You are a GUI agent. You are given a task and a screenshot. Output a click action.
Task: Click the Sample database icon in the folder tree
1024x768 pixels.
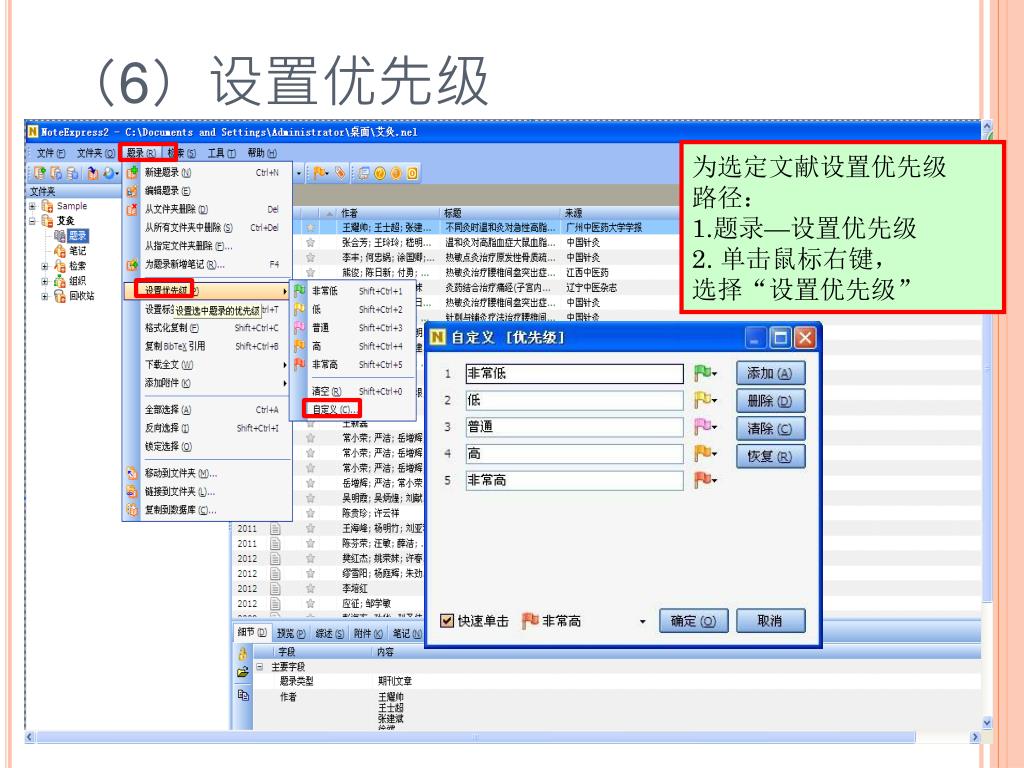[47, 206]
